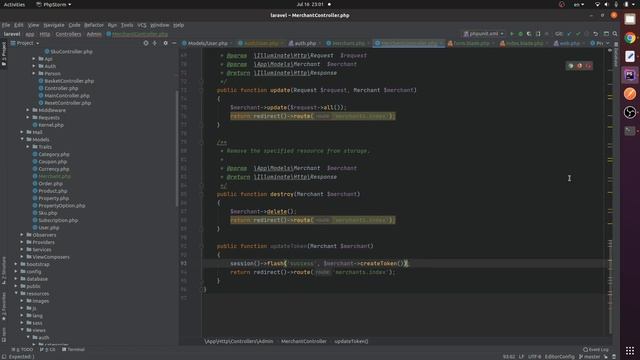640x360 pixels.
Task: Open OBS Studio from the dock
Action: pos(630,112)
